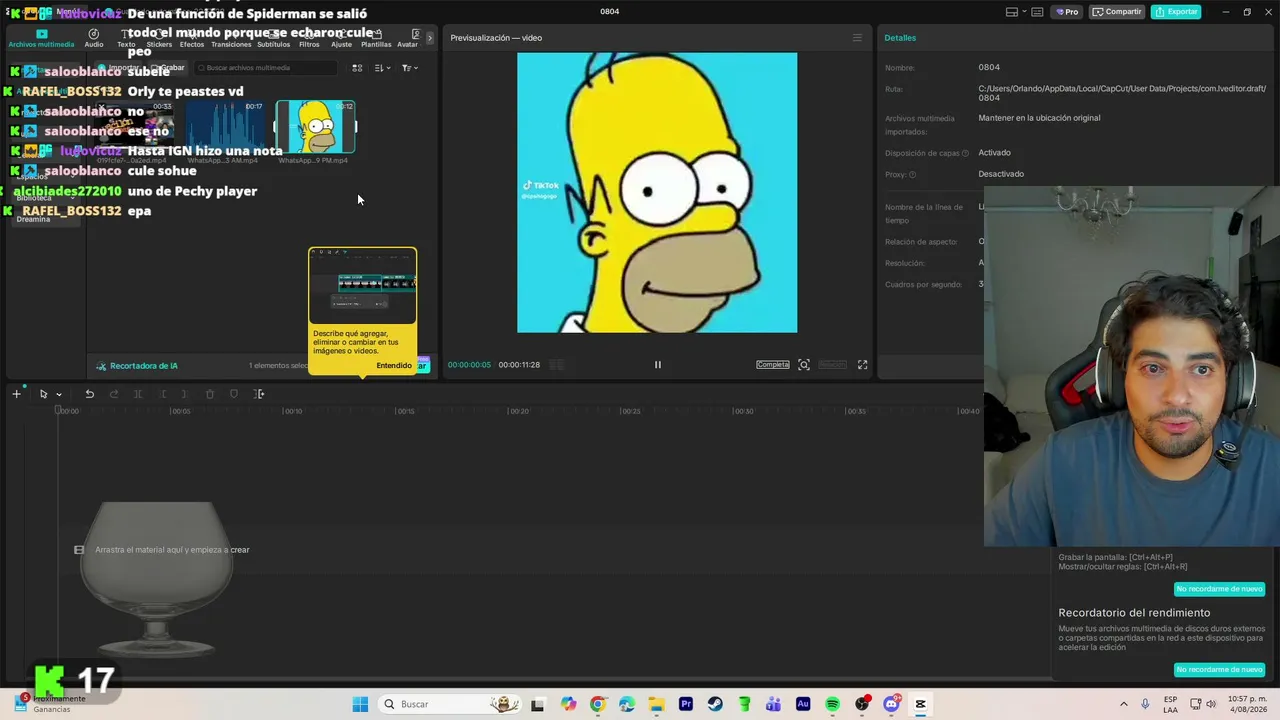Open the media sort dropdown
This screenshot has height=720, width=1280.
click(x=382, y=68)
